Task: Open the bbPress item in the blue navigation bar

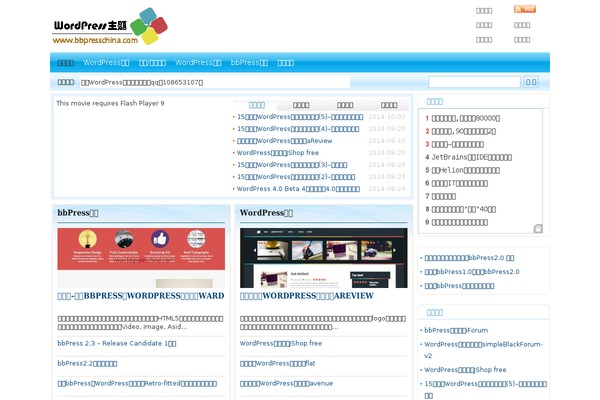Action: [249, 63]
